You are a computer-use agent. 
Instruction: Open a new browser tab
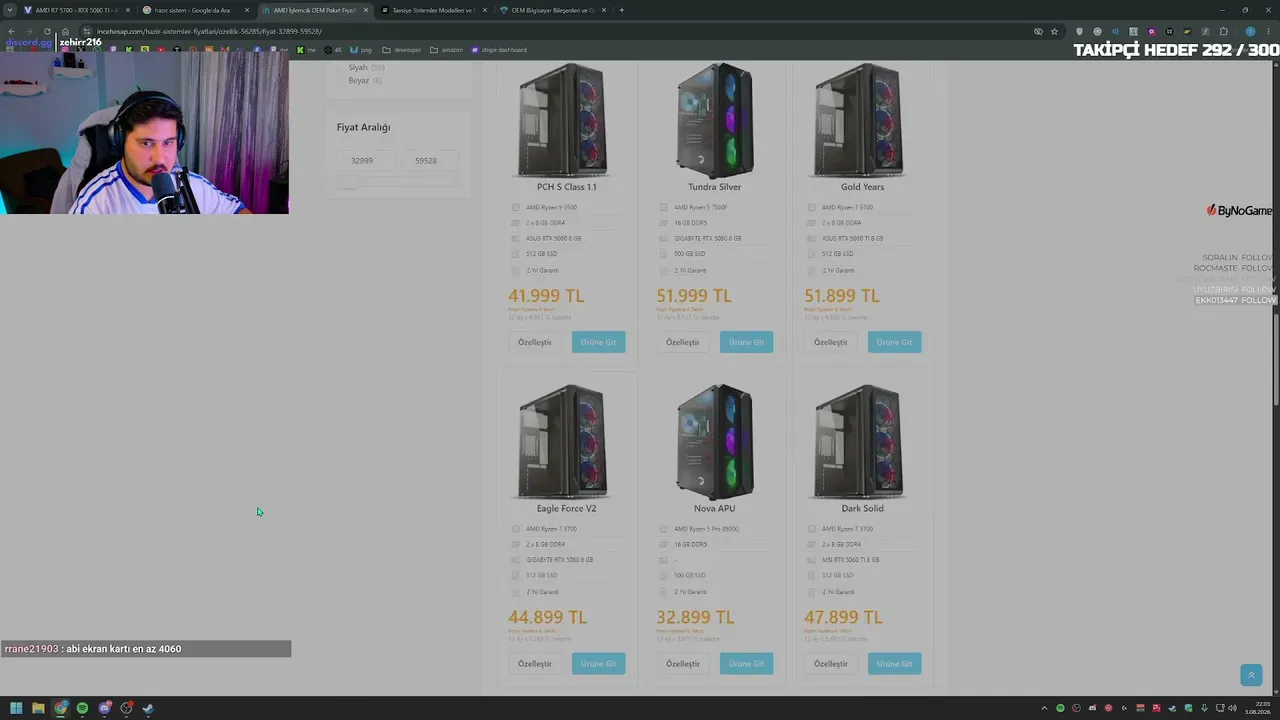tap(622, 10)
